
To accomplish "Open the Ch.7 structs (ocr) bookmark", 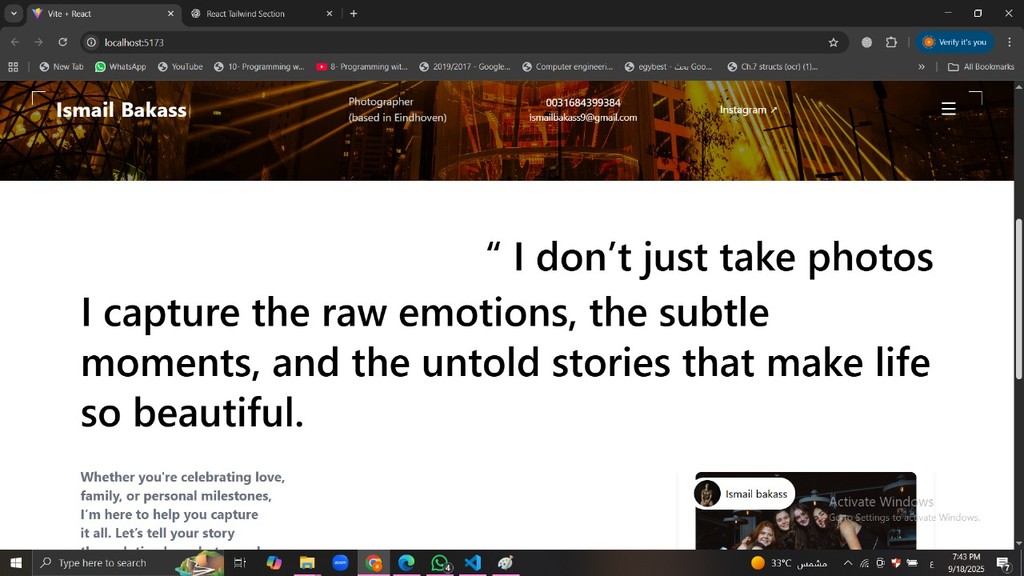I will (x=773, y=67).
